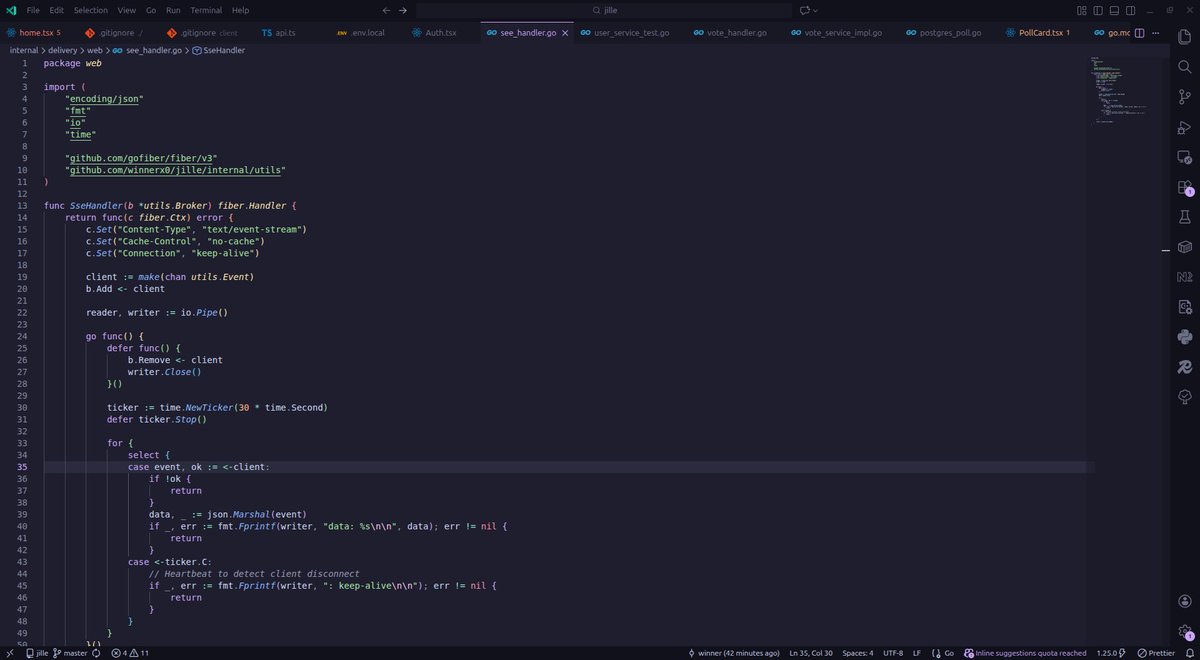Image resolution: width=1200 pixels, height=660 pixels.
Task: Switch to the postgres_poll.go tab
Action: coord(950,33)
